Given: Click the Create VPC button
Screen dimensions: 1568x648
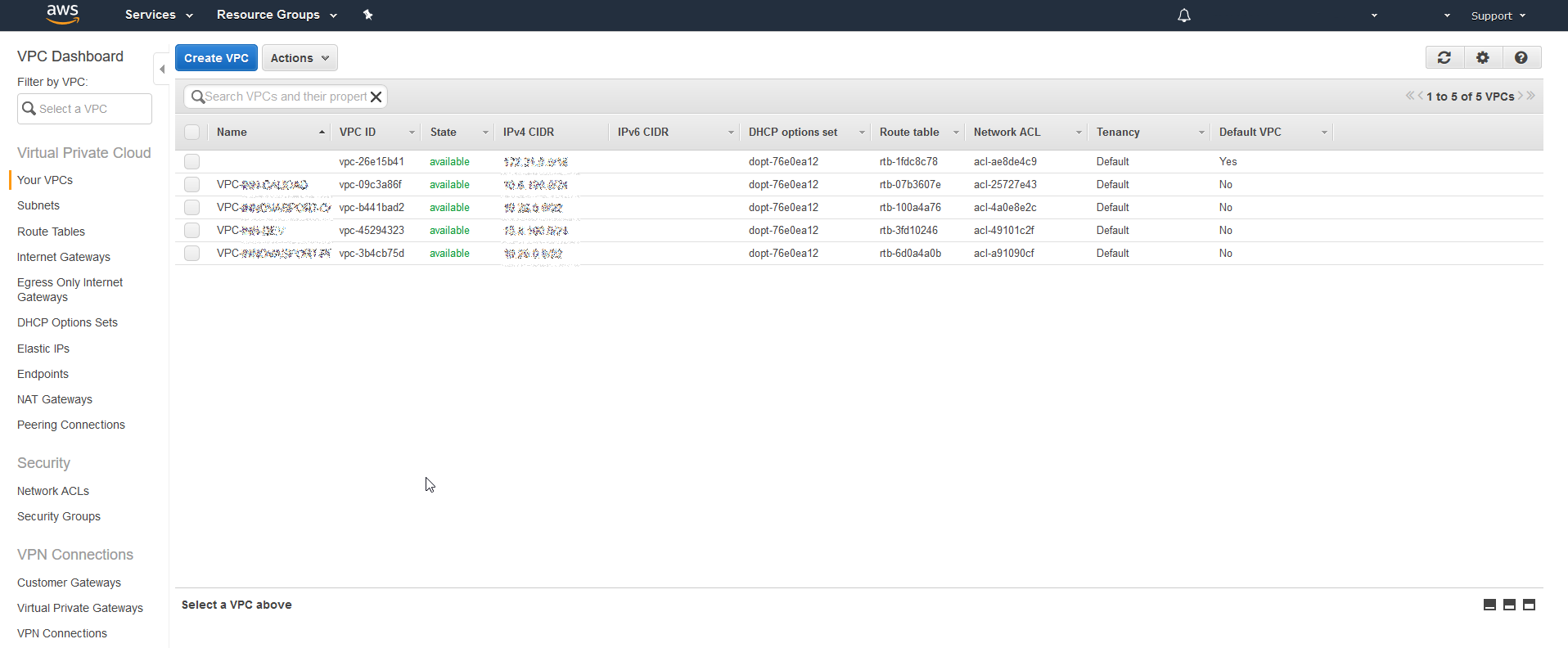Looking at the screenshot, I should pos(216,58).
